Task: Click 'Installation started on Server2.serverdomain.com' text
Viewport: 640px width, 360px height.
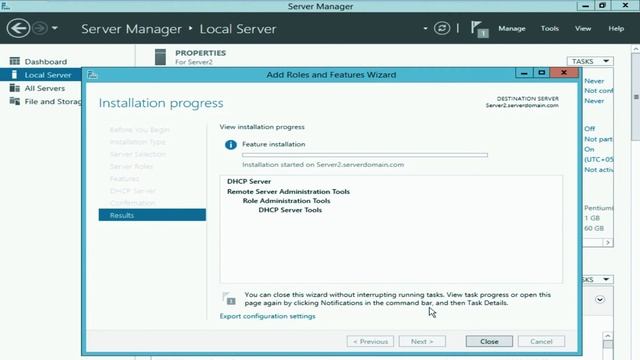Action: click(323, 164)
